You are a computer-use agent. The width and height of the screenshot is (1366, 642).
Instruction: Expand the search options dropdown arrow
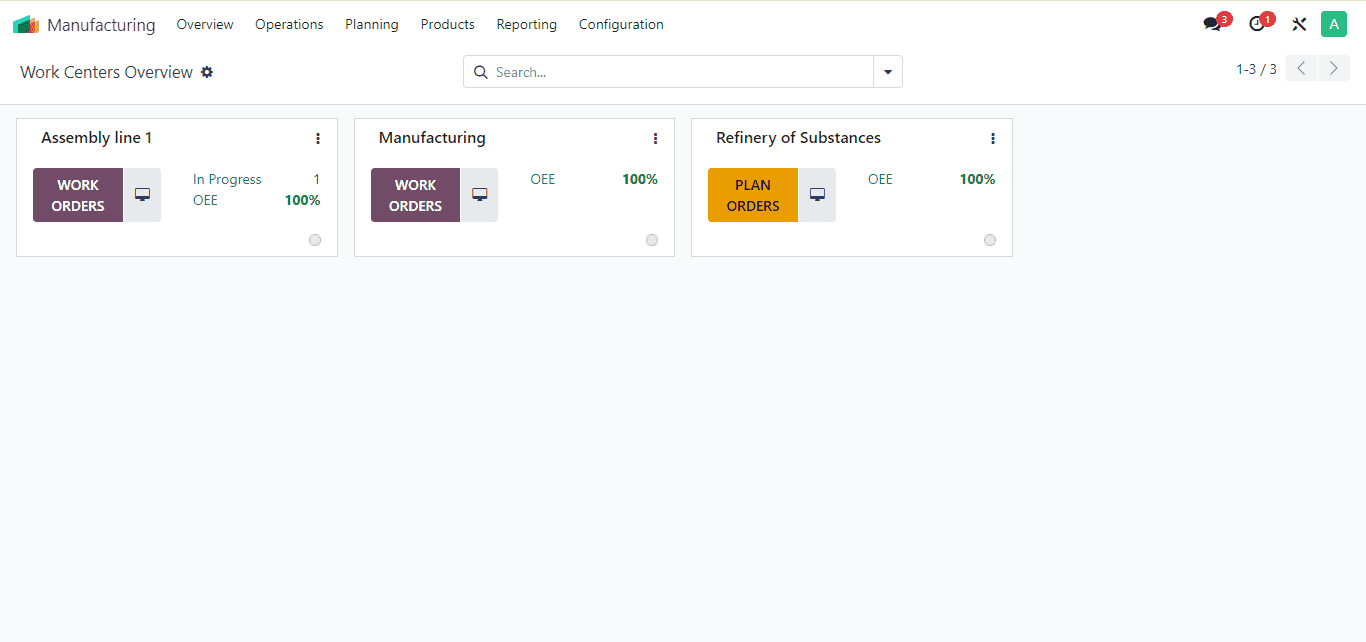[888, 72]
